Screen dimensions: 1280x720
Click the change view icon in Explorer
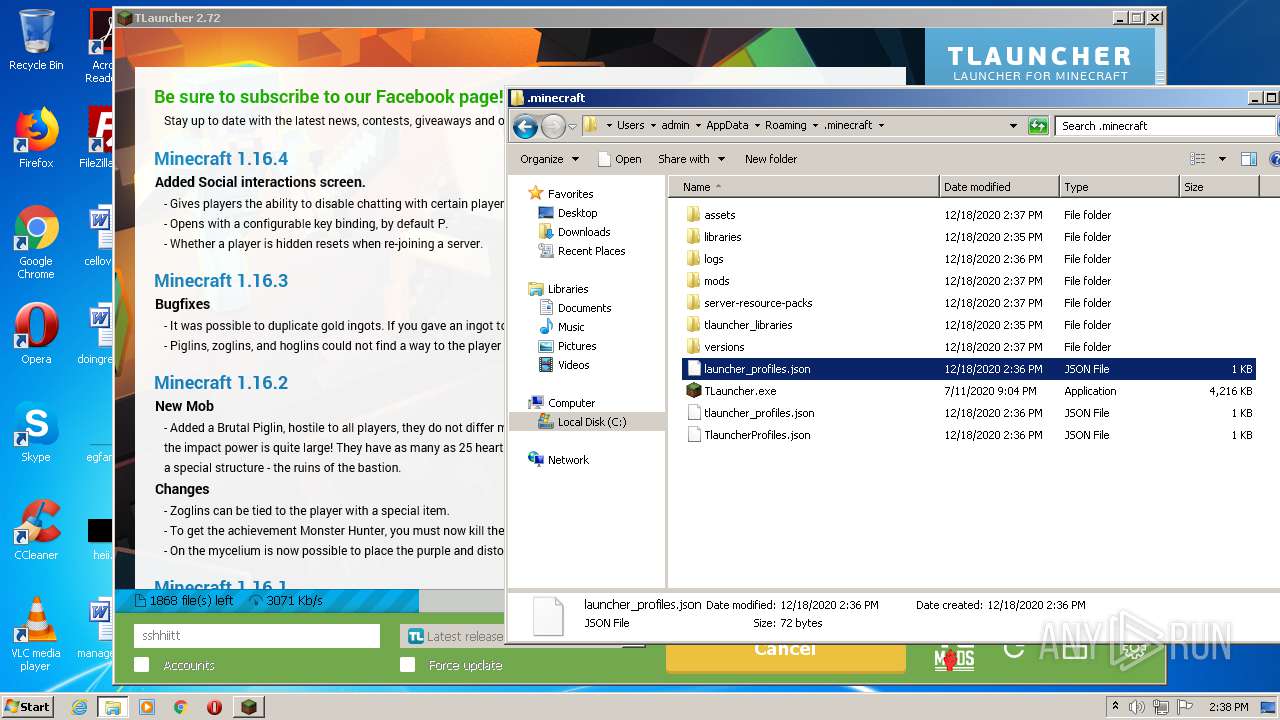1197,159
